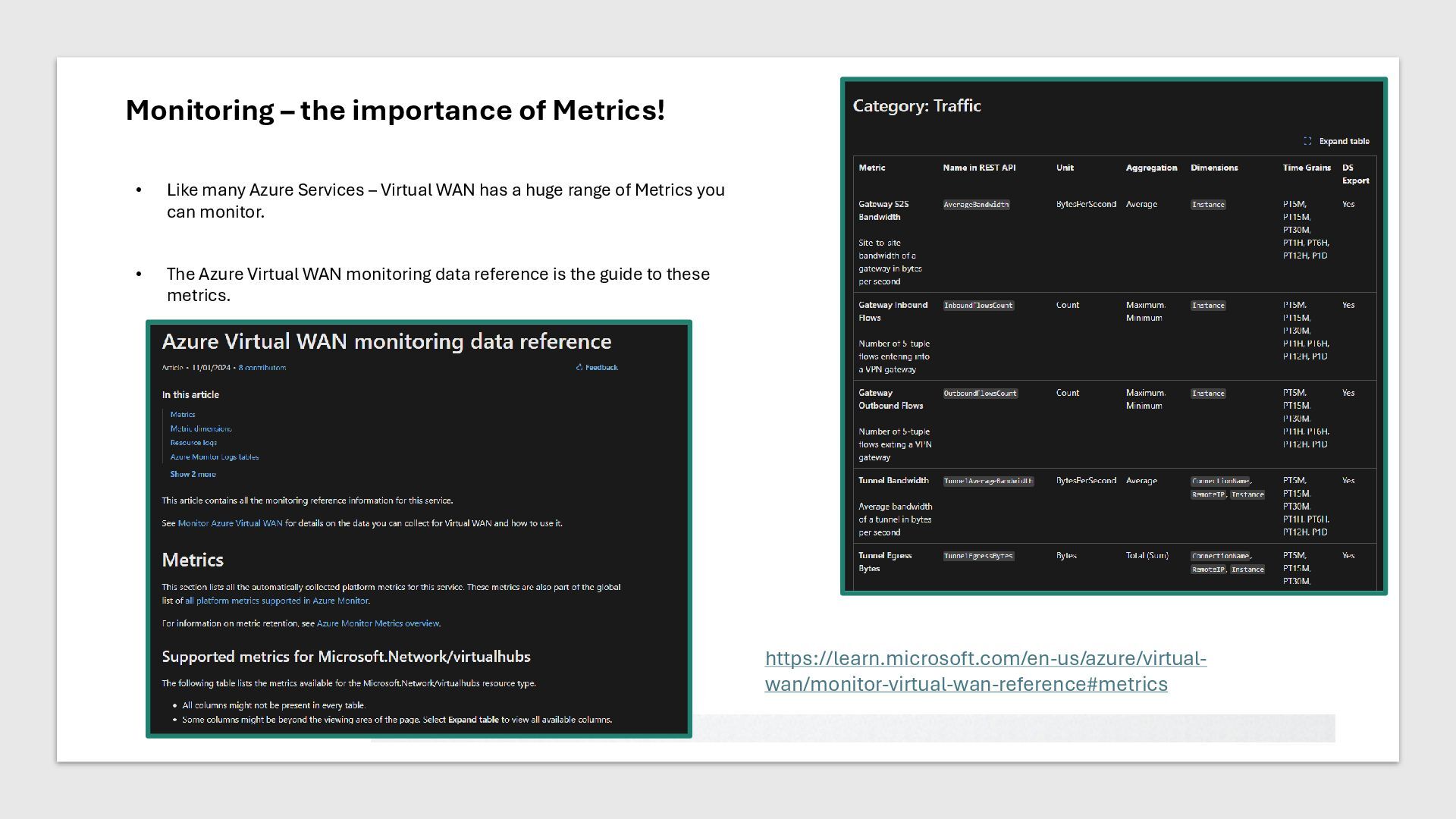Click the 'OutboundFlowsCount' code label

point(981,394)
